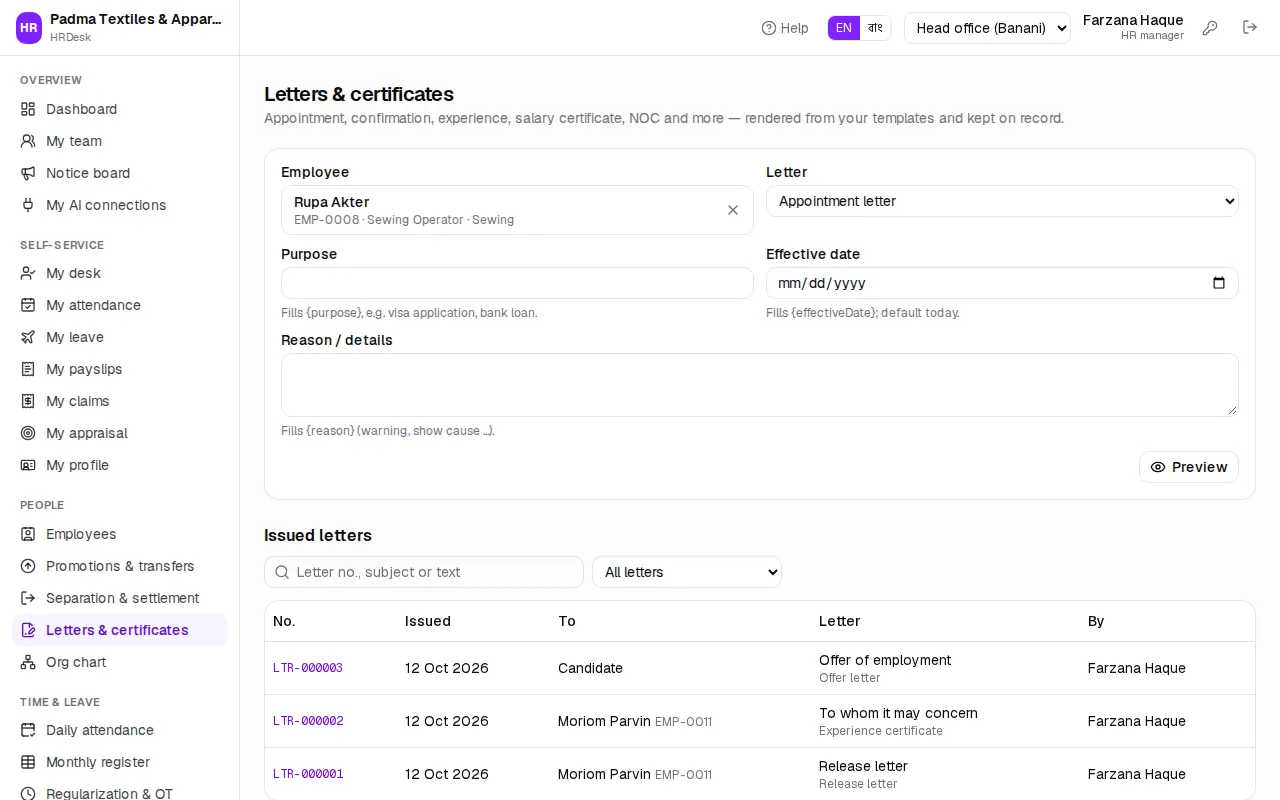Click the sign-out icon

pos(1250,28)
